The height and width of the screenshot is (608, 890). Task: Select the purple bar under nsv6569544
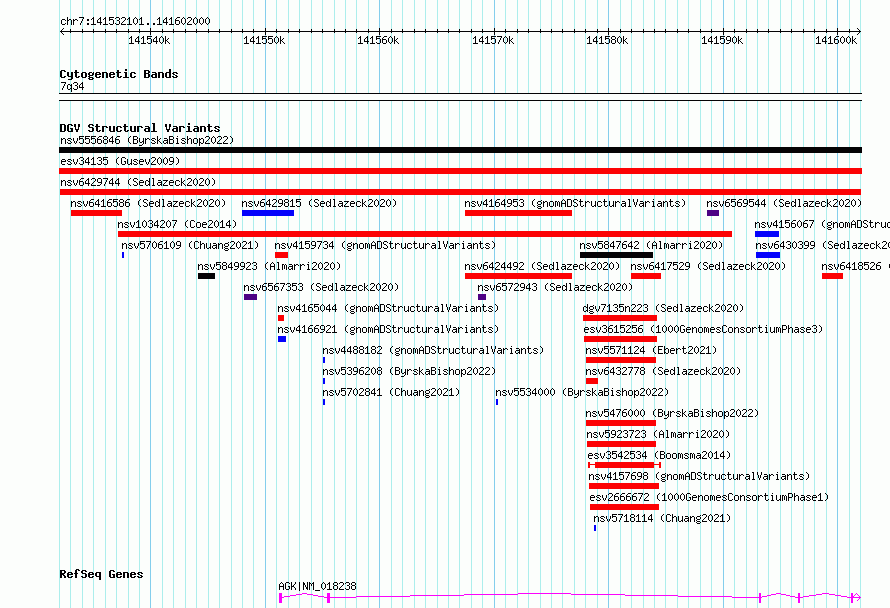click(713, 213)
